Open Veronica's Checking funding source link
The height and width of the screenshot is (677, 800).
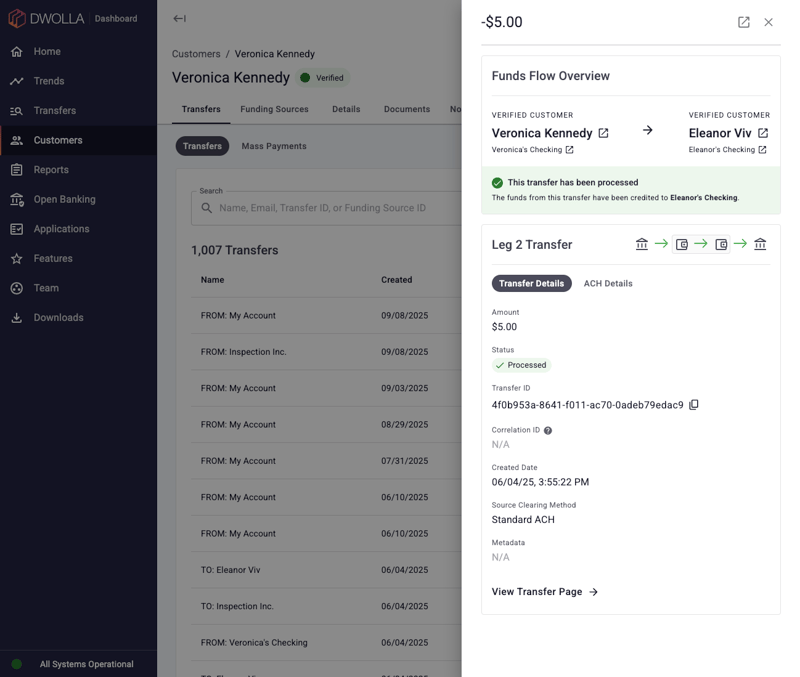[569, 150]
